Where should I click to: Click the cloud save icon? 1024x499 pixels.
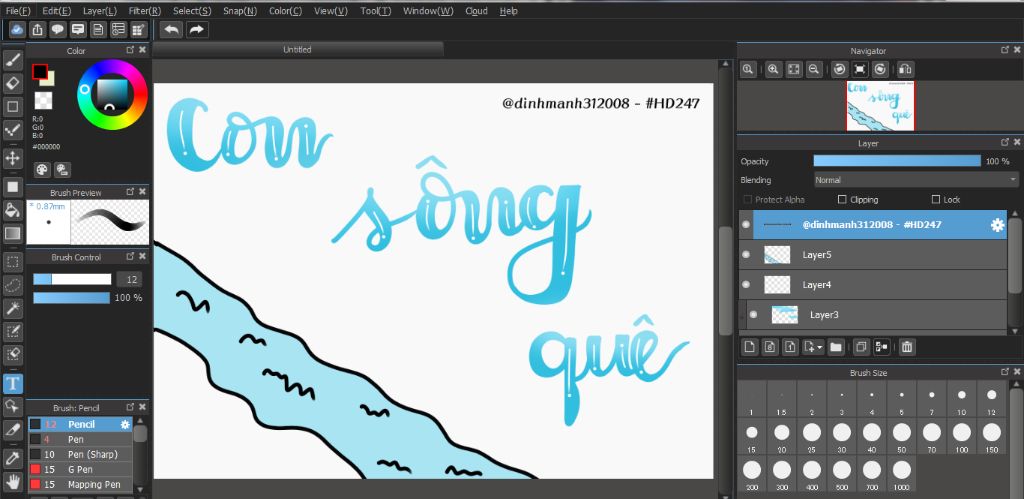tap(18, 29)
